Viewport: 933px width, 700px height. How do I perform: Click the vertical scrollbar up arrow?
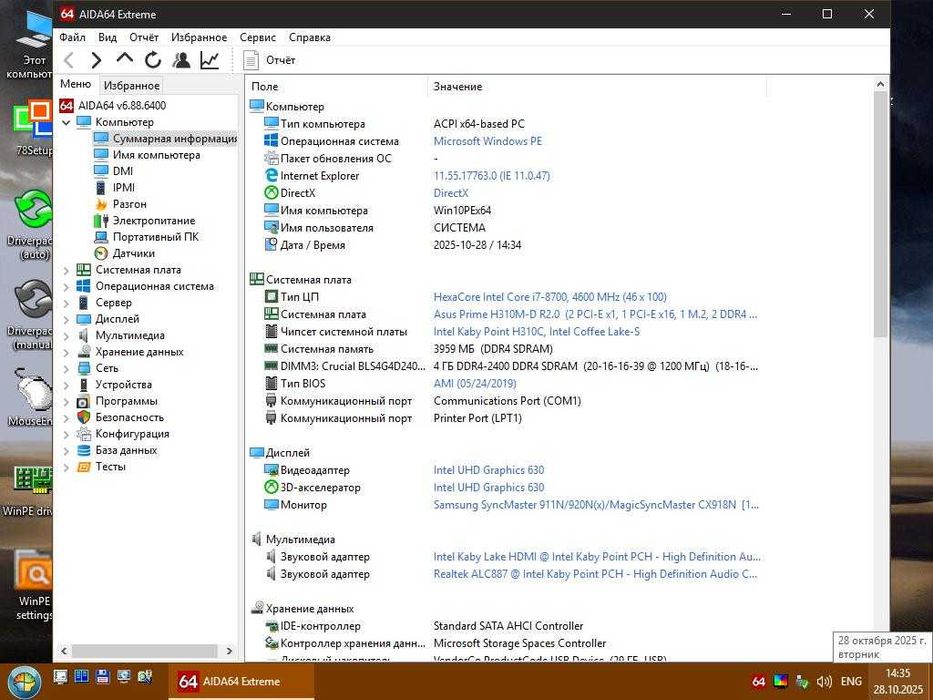pyautogui.click(x=881, y=85)
